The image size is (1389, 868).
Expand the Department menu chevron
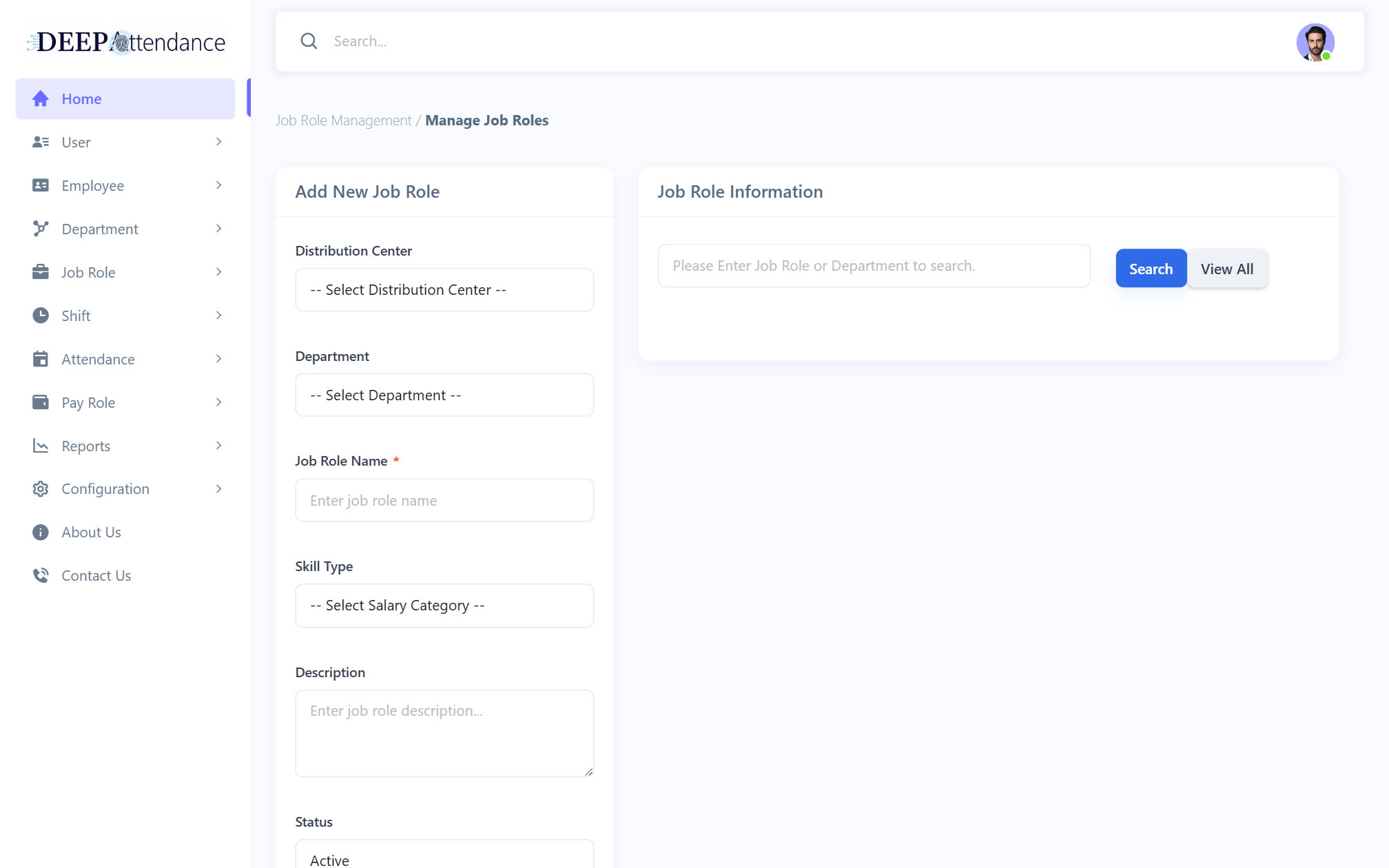(x=218, y=229)
